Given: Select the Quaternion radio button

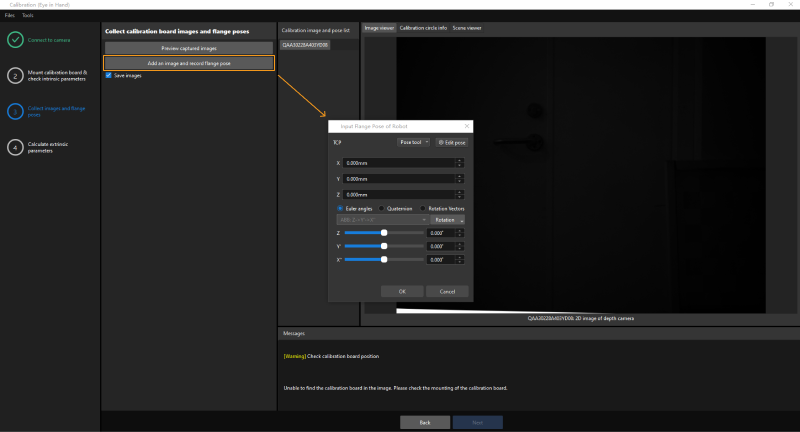Looking at the screenshot, I should pos(381,208).
